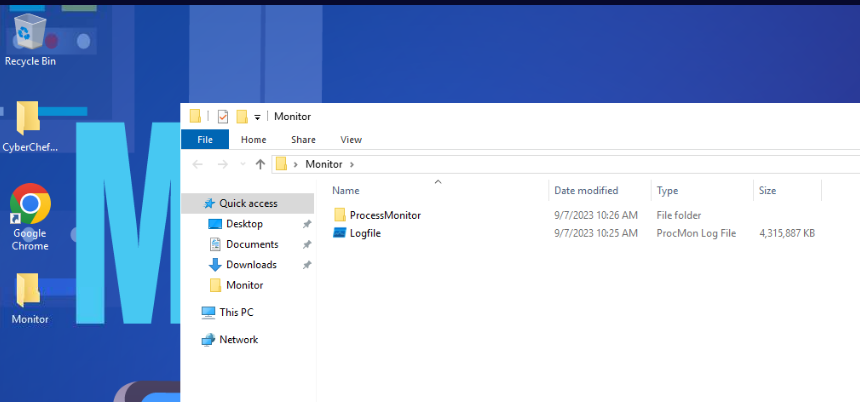The width and height of the screenshot is (860, 402).
Task: Click the 4,315,887 KB size cell
Action: pyautogui.click(x=787, y=234)
